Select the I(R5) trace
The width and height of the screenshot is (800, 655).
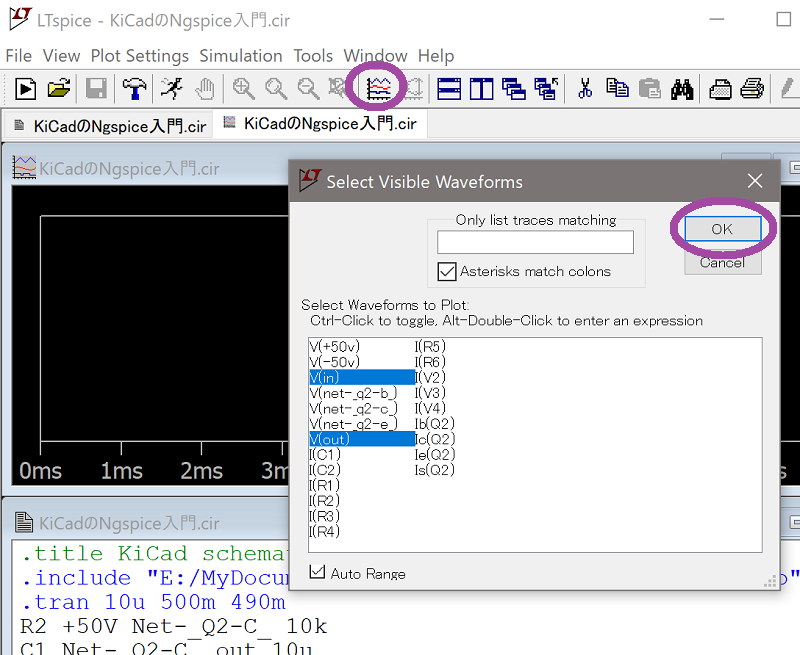[x=430, y=347]
